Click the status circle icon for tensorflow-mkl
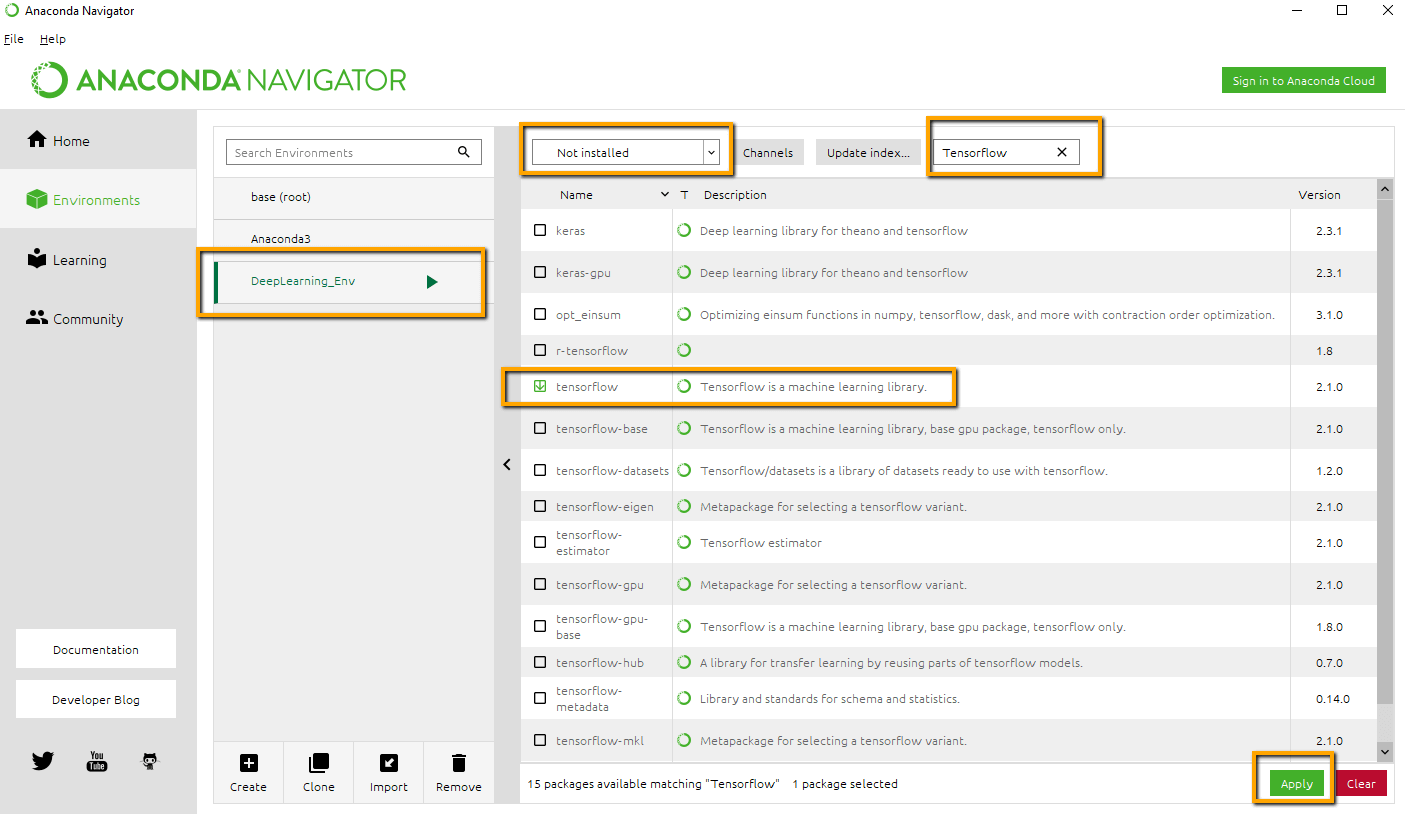This screenshot has height=814, width=1405. click(684, 740)
